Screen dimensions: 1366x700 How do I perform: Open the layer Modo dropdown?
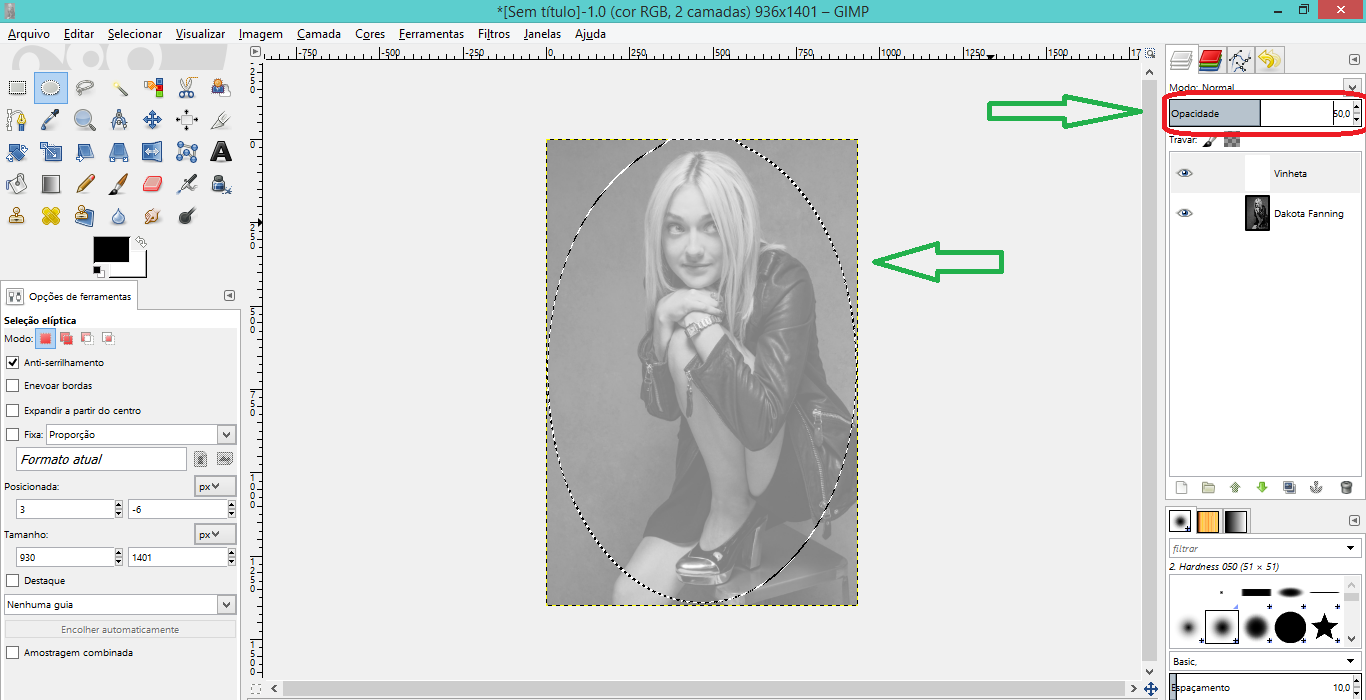(x=1352, y=87)
